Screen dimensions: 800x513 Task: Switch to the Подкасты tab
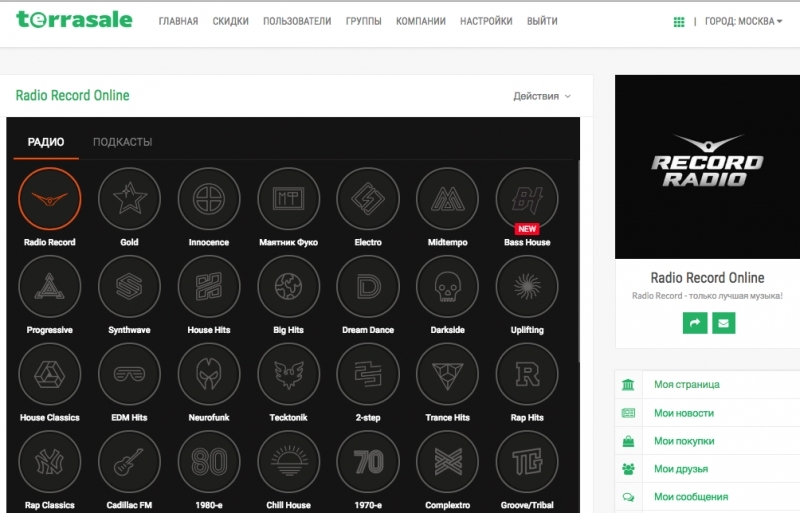click(122, 142)
